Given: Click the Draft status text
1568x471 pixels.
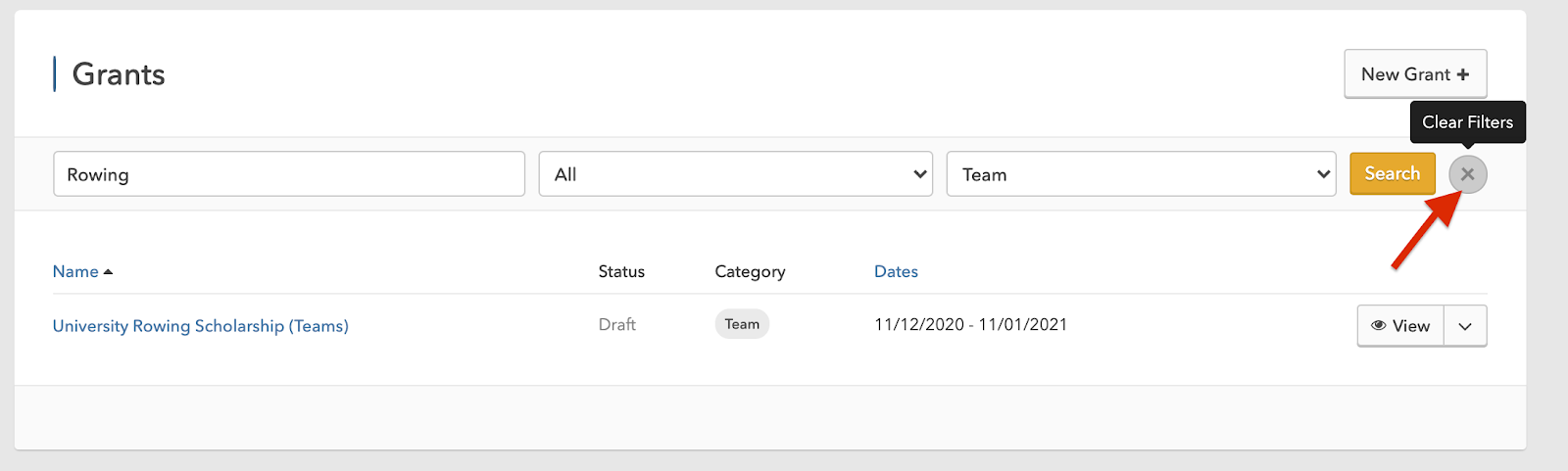Looking at the screenshot, I should click(x=617, y=324).
